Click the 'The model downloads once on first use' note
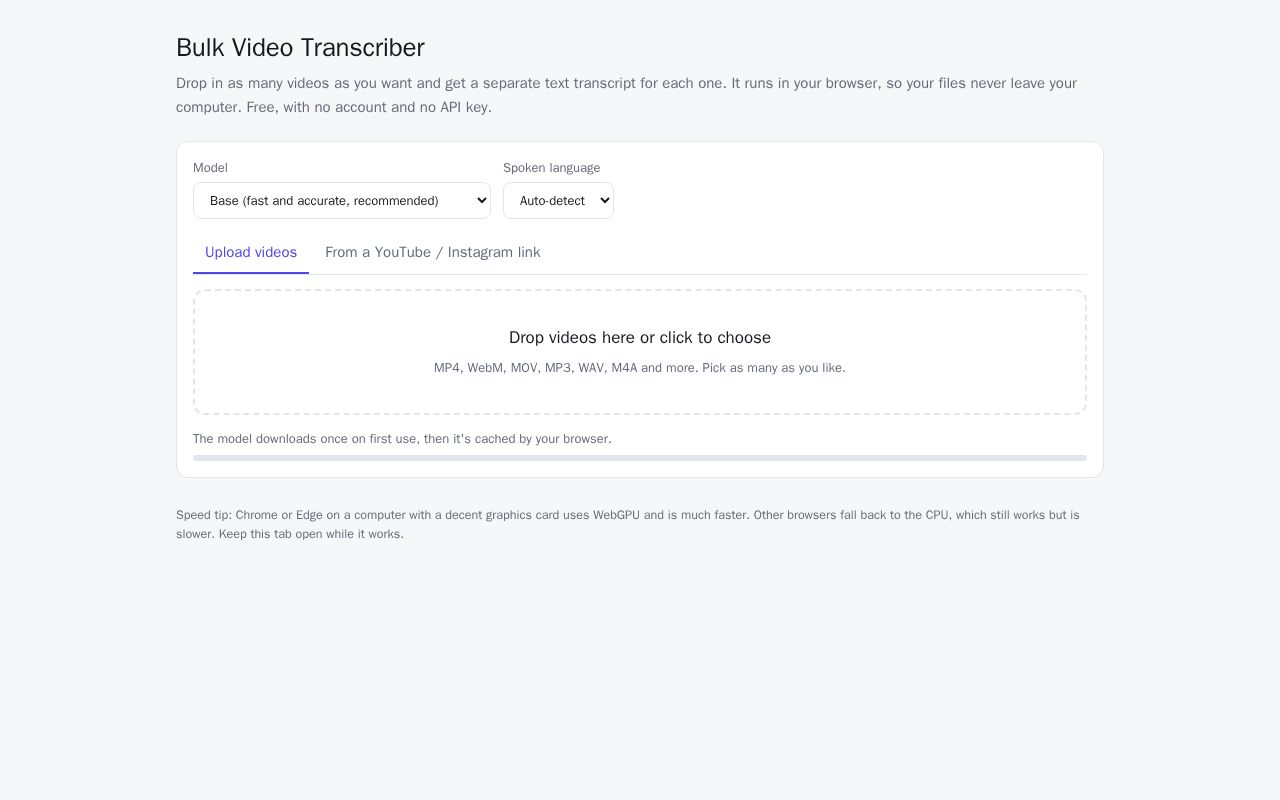This screenshot has width=1280, height=800. pos(402,439)
